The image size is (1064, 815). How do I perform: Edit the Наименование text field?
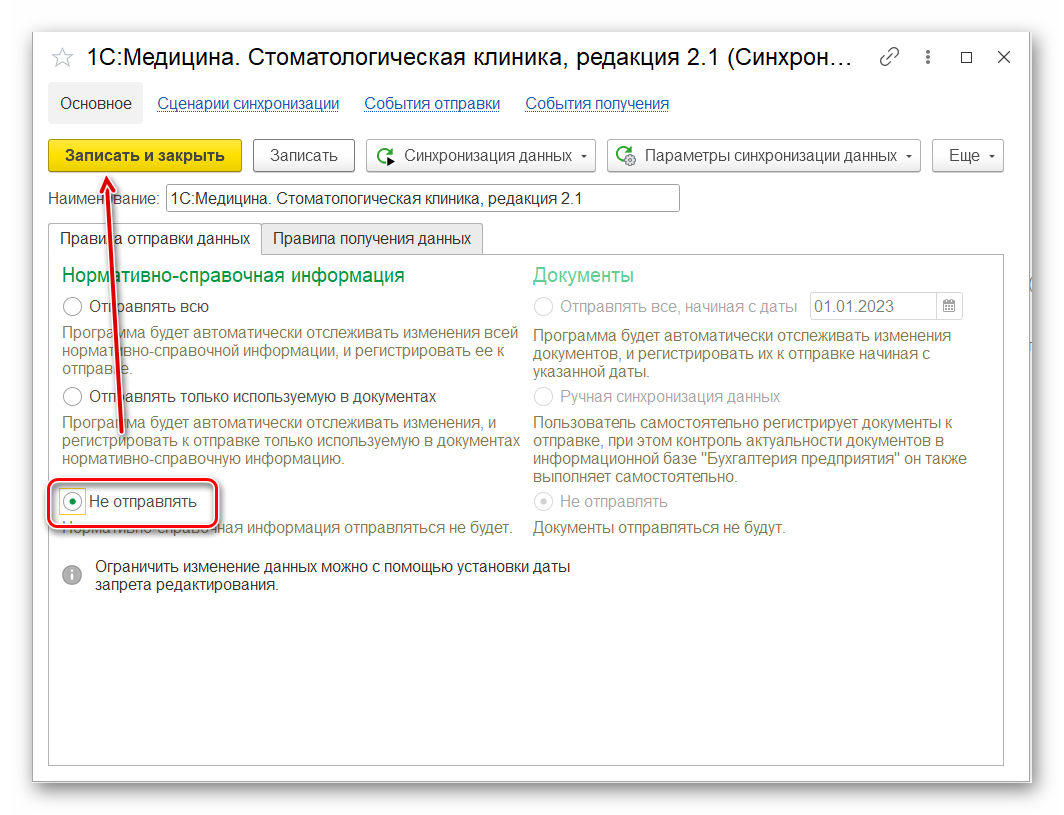pos(422,198)
